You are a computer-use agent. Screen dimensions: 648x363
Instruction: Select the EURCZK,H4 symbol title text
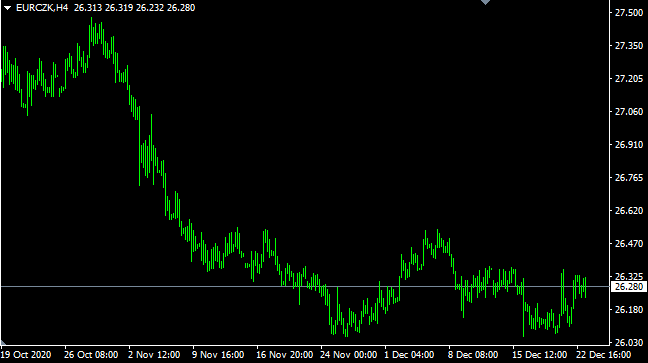pyautogui.click(x=42, y=8)
